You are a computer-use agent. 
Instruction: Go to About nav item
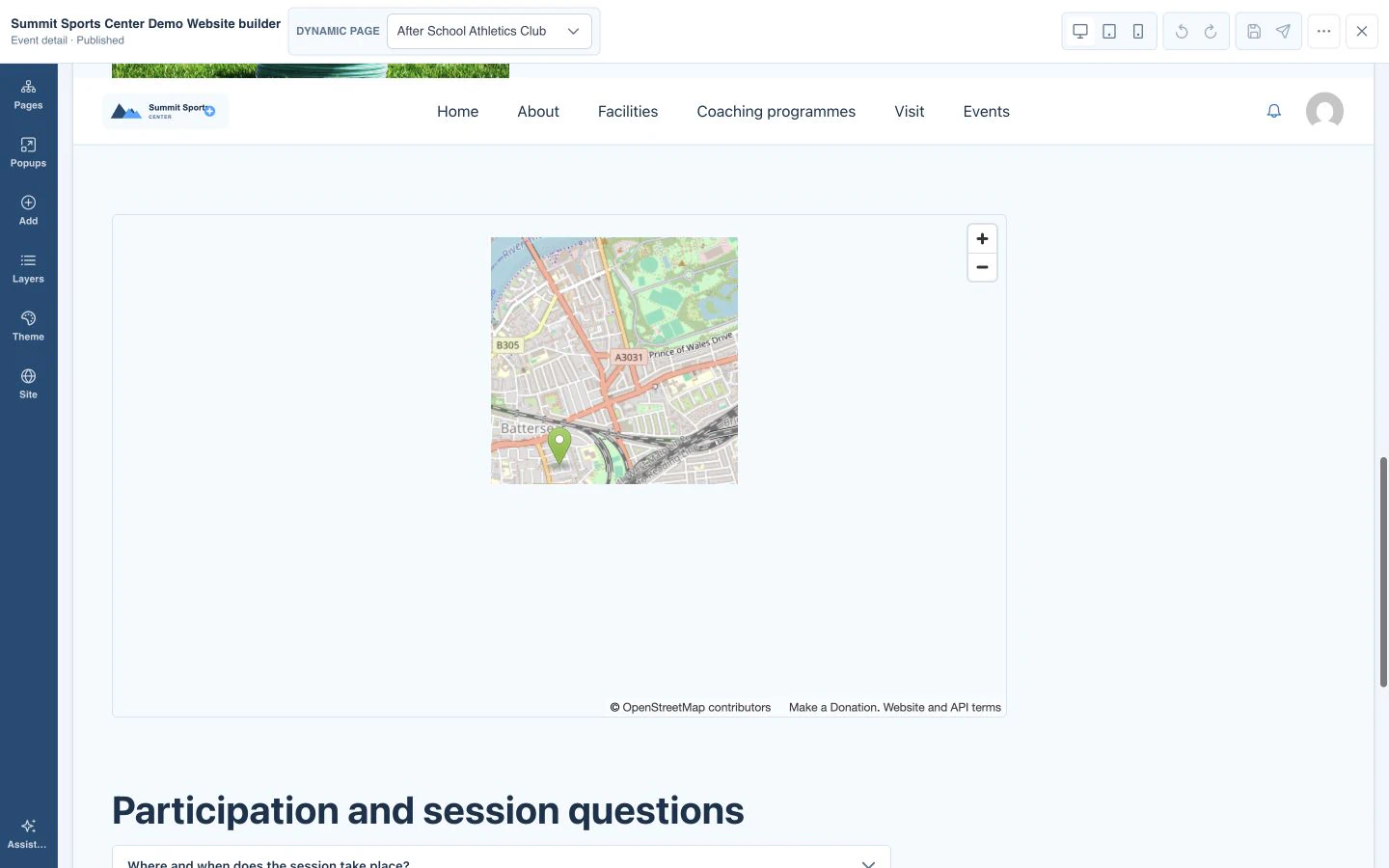click(x=538, y=111)
